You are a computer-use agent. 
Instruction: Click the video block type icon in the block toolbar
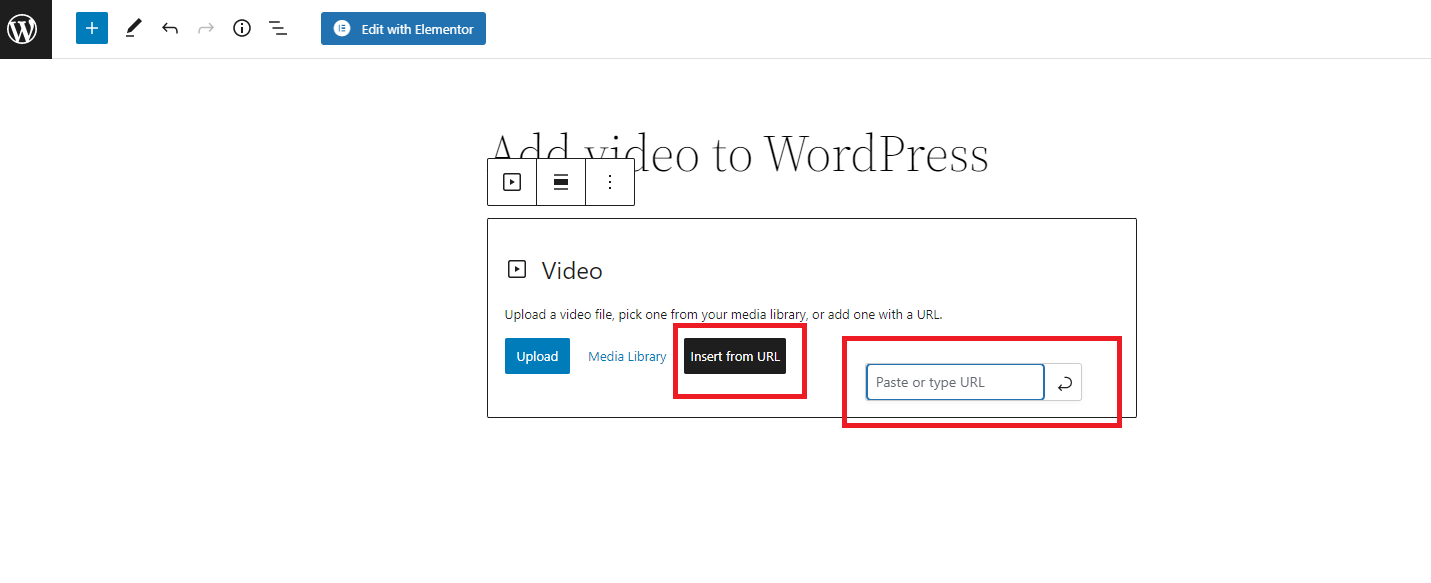[512, 182]
